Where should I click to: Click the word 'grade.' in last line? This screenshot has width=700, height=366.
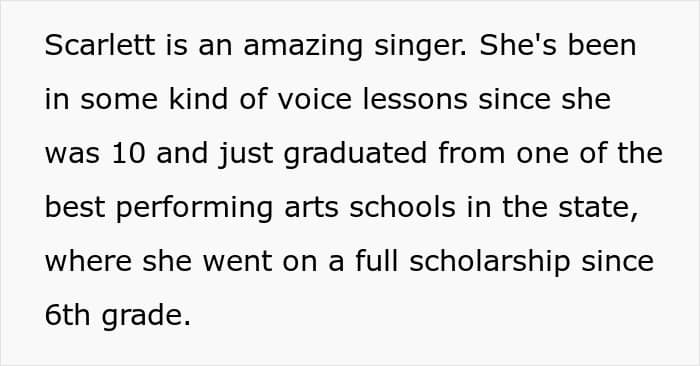146,317
